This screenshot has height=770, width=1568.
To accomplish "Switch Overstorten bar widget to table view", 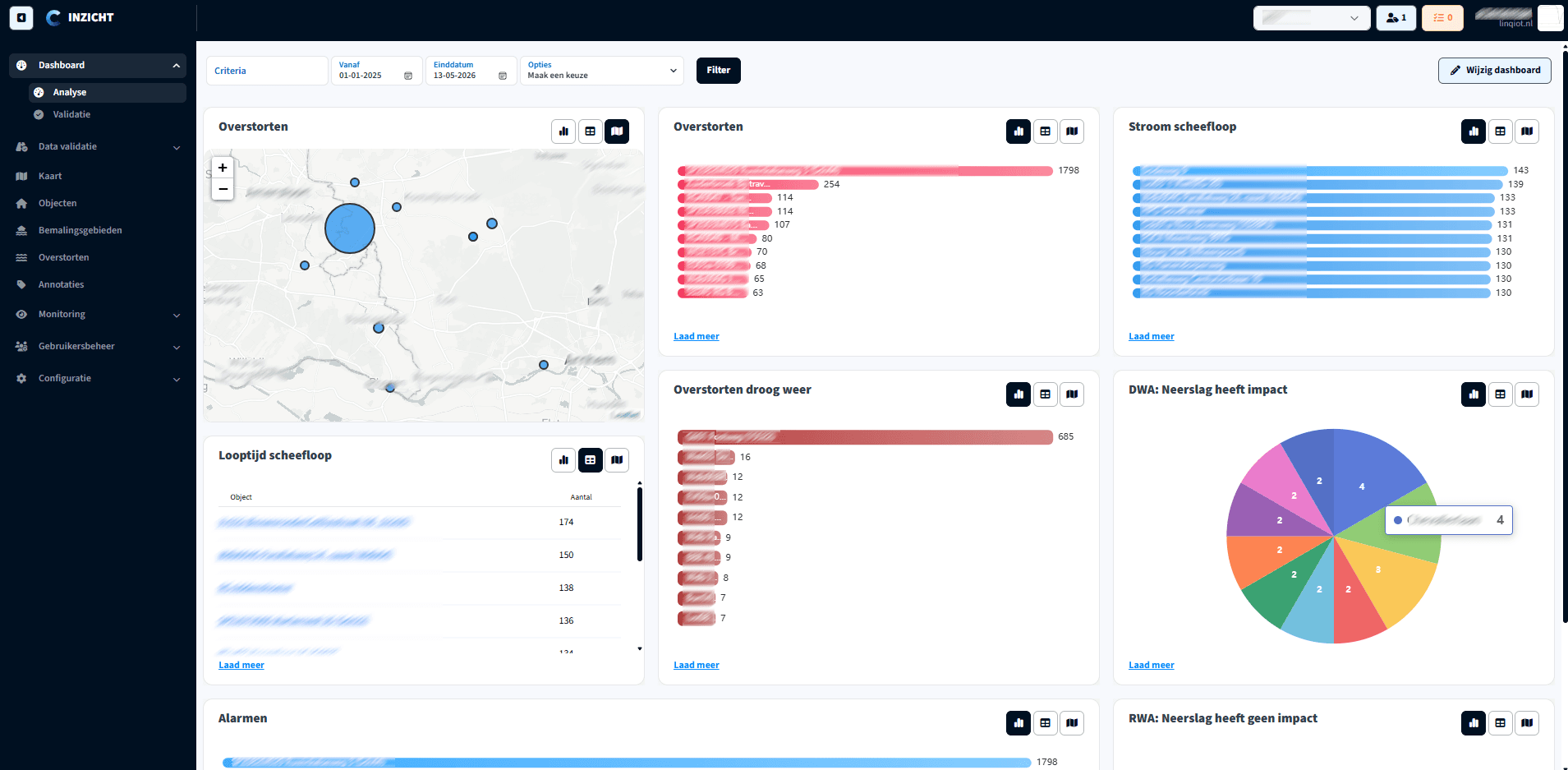I will click(x=1046, y=131).
